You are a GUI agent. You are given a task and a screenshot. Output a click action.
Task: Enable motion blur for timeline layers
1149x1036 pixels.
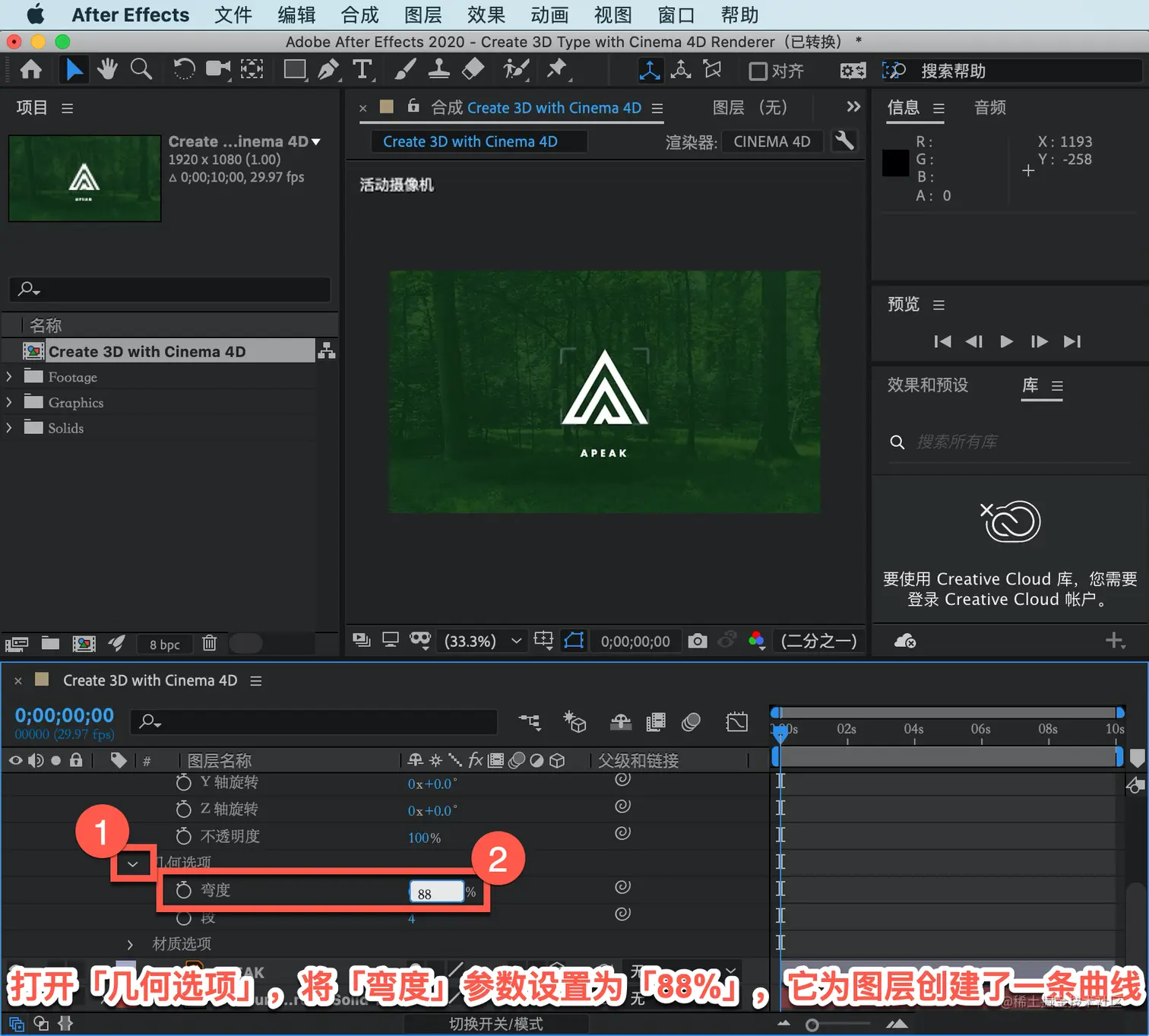(x=691, y=721)
